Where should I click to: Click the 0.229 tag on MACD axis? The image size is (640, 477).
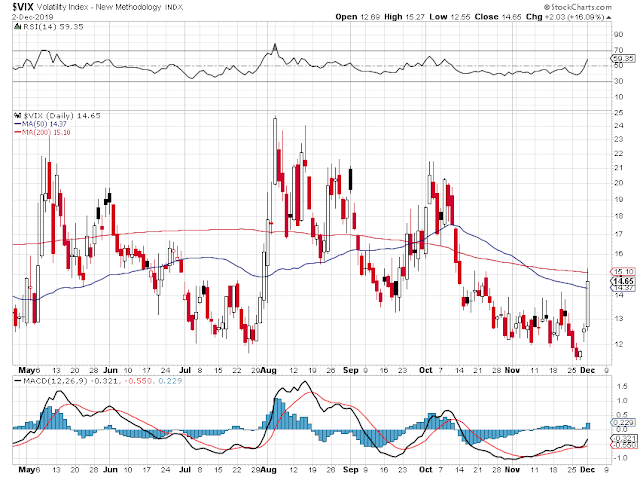624,423
